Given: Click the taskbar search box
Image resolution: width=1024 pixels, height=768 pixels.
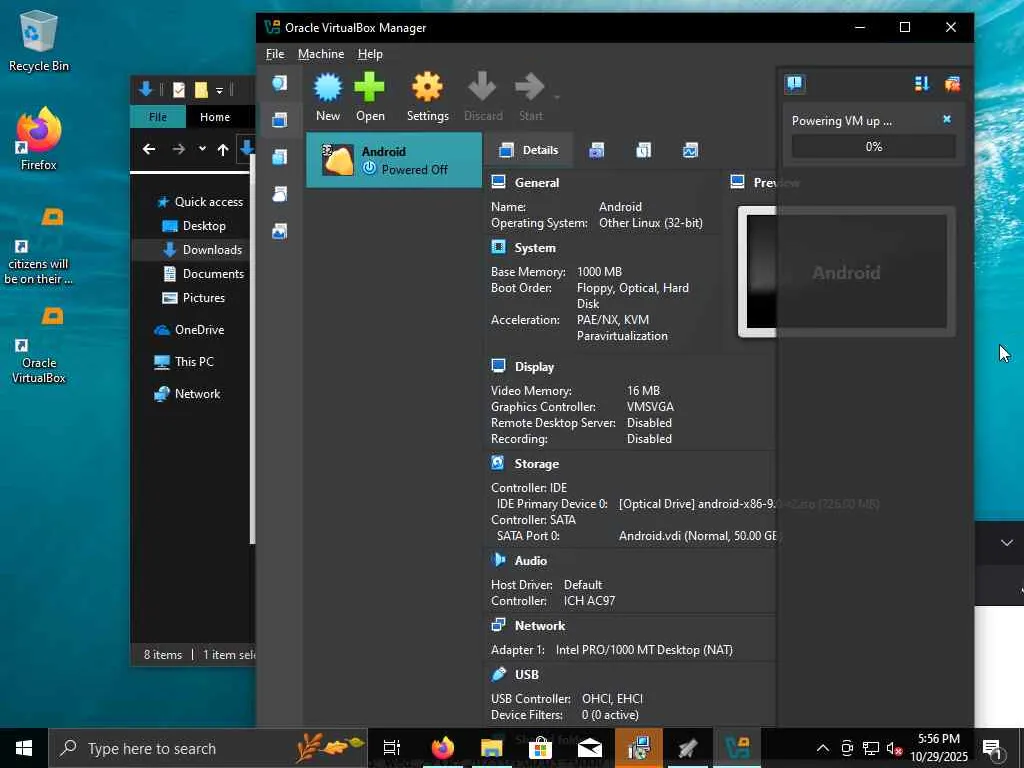Looking at the screenshot, I should [208, 748].
